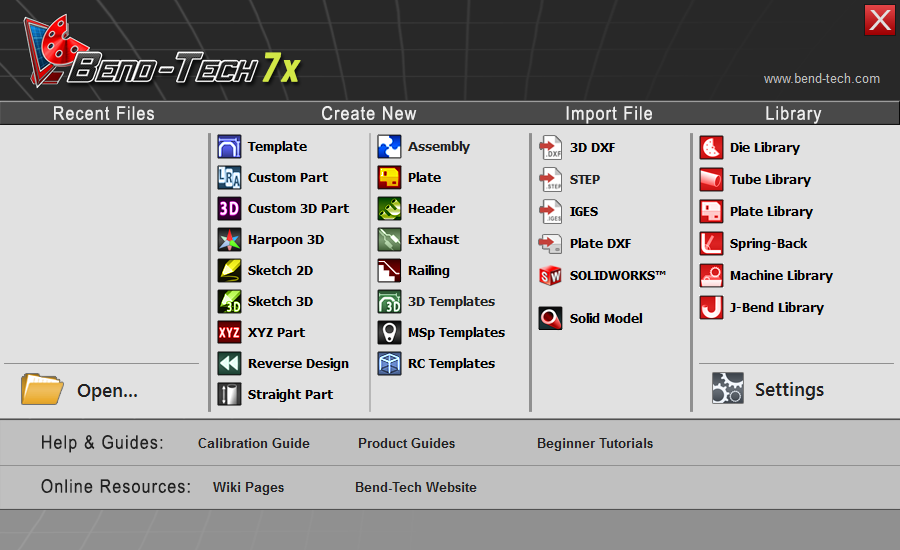The image size is (900, 550).
Task: Click the Template icon
Action: point(229,146)
